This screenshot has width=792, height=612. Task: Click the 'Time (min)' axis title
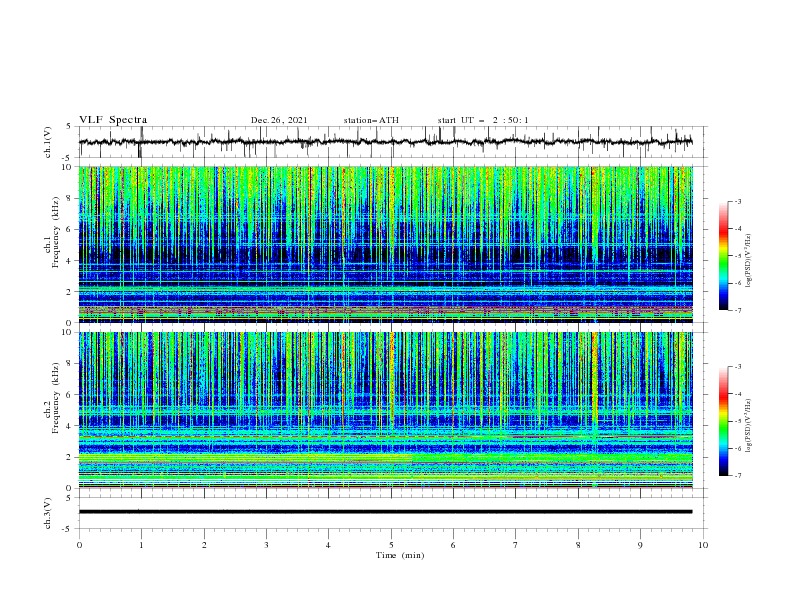click(x=400, y=555)
